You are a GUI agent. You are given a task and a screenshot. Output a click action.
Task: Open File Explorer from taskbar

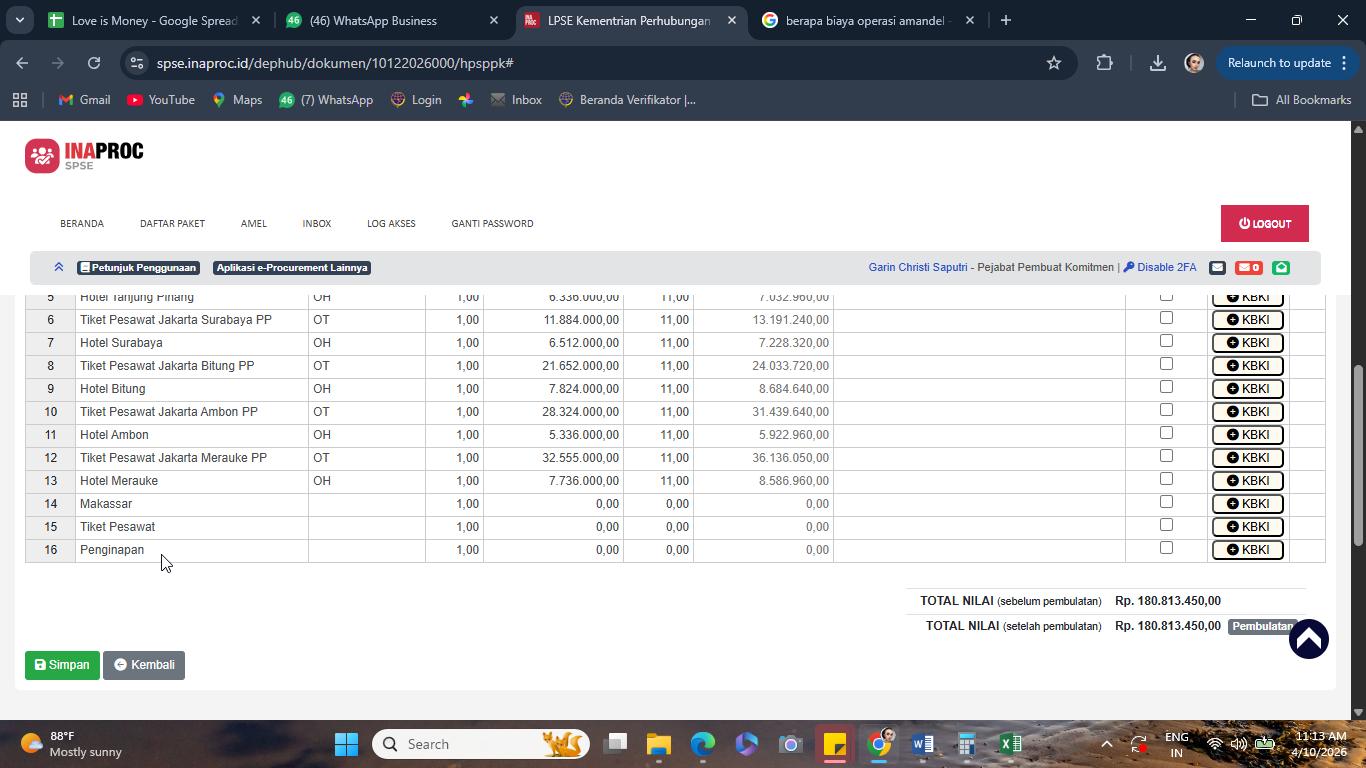coord(658,744)
